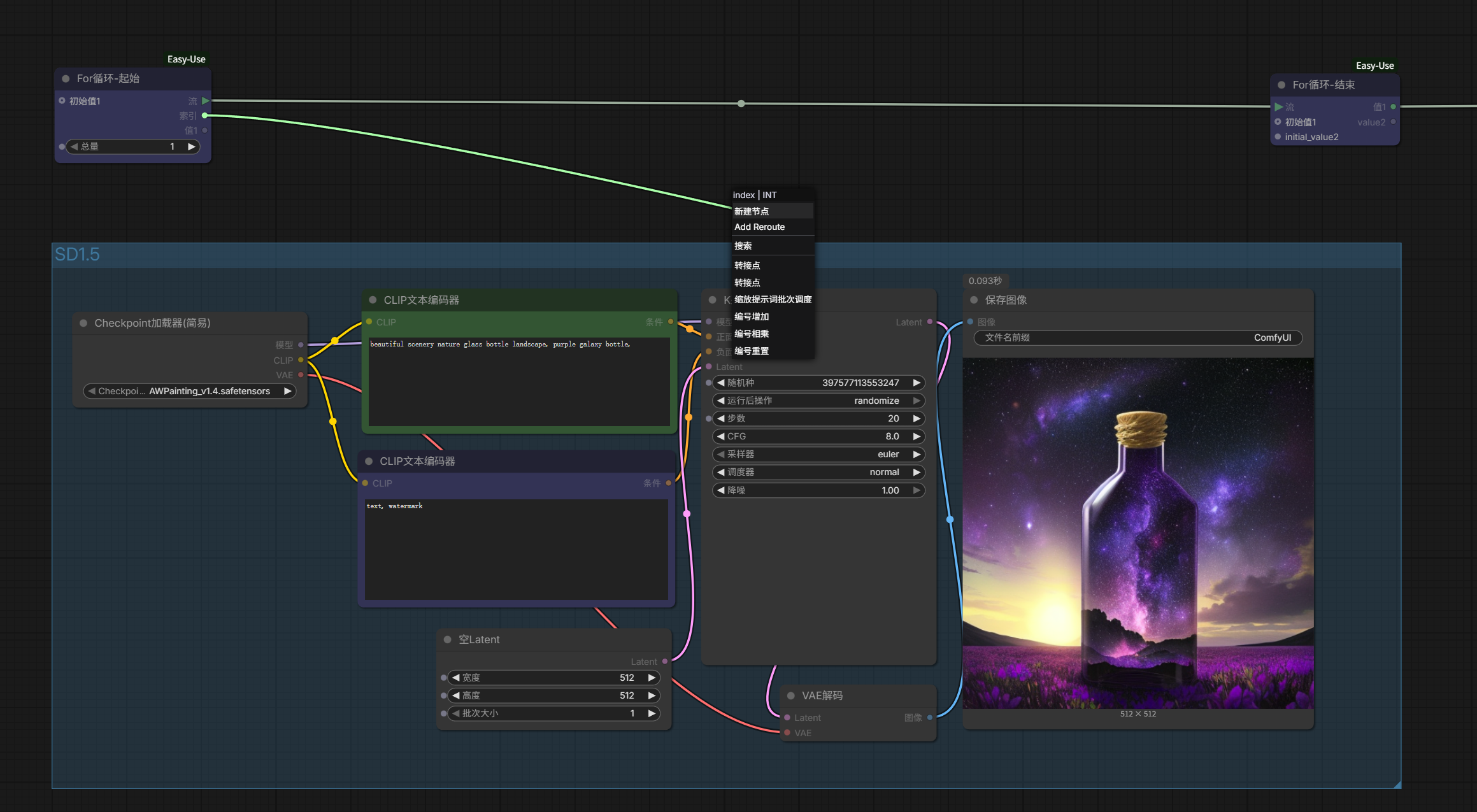
Task: Collapse the 保存图像 node via title dot
Action: click(x=974, y=300)
